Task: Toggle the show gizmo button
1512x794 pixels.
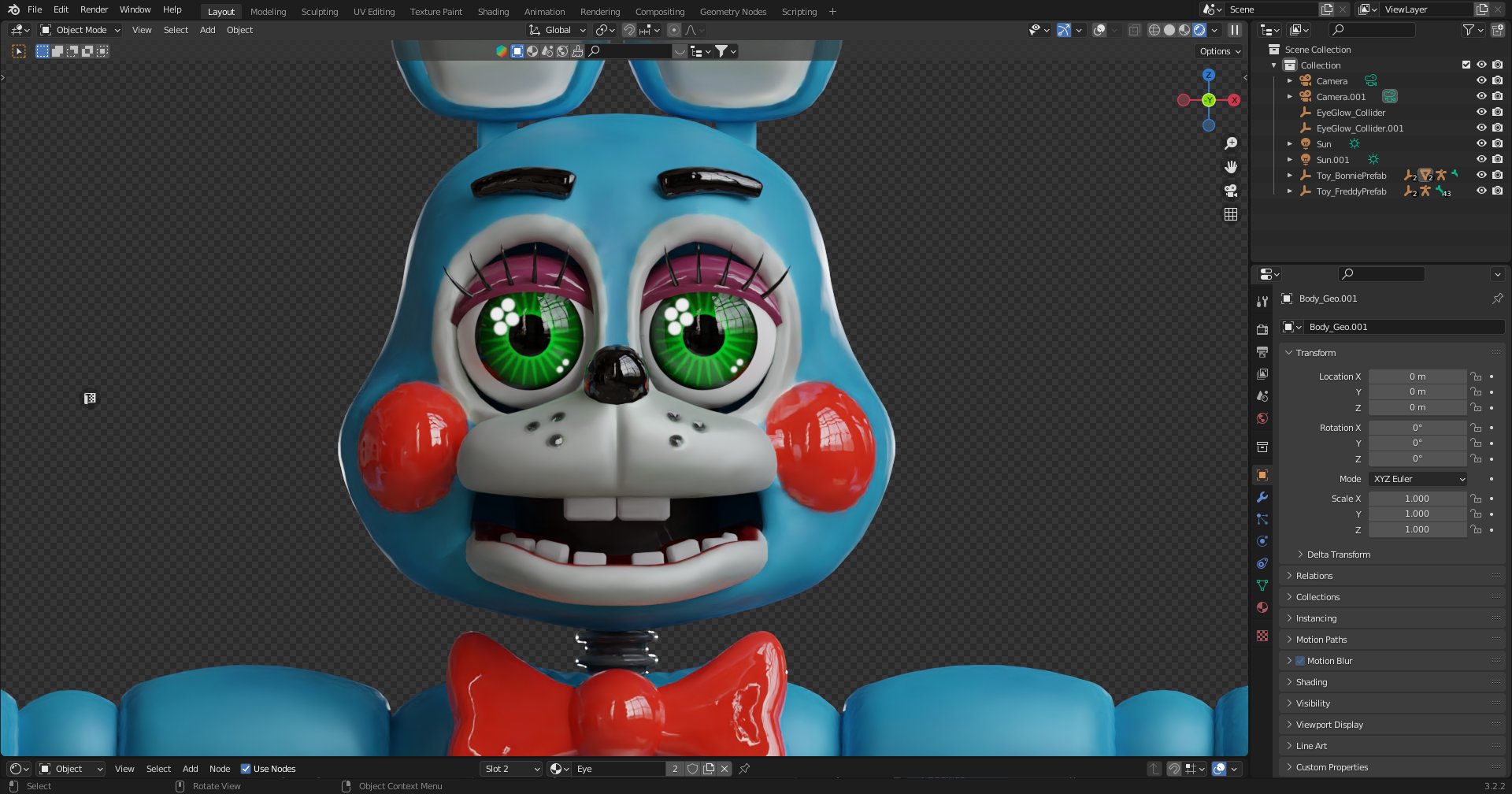Action: coord(1064,30)
